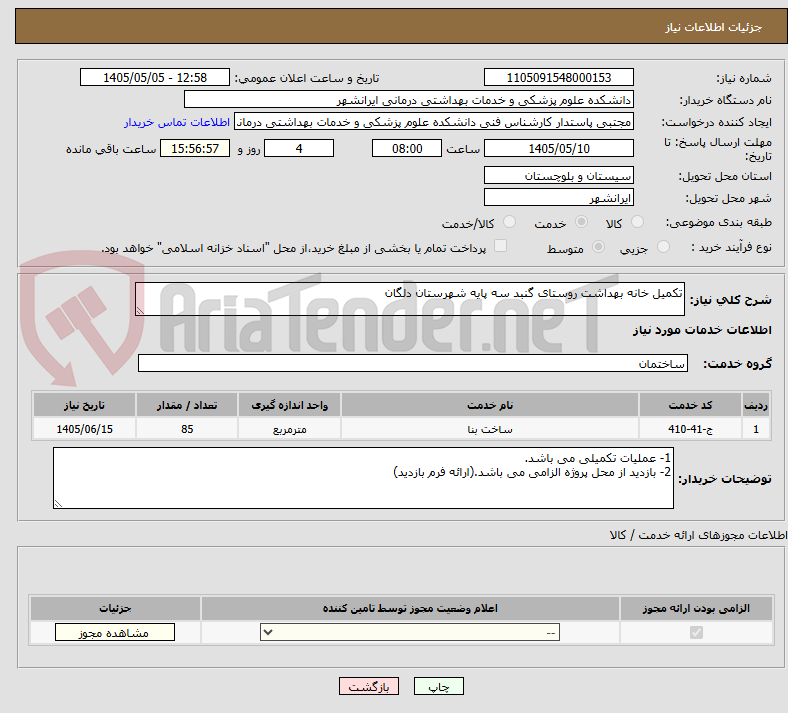Click the بازگشت back button
The width and height of the screenshot is (788, 713).
[x=369, y=686]
